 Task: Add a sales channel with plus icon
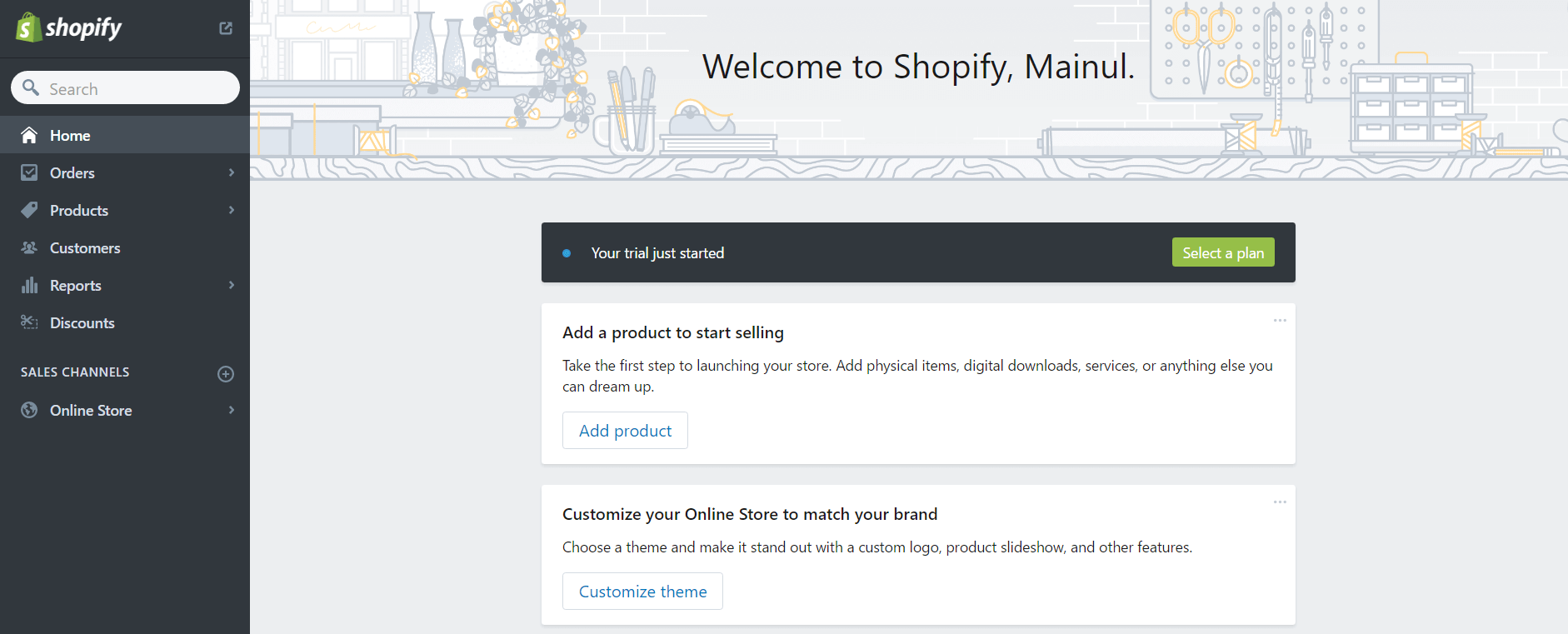point(226,374)
